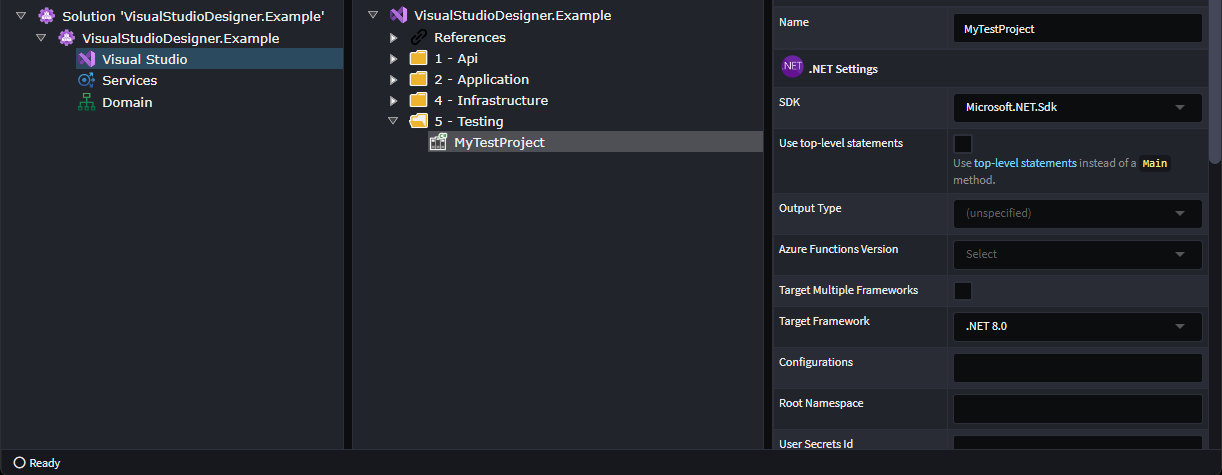
Task: Click the Name input field
Action: pyautogui.click(x=1078, y=28)
